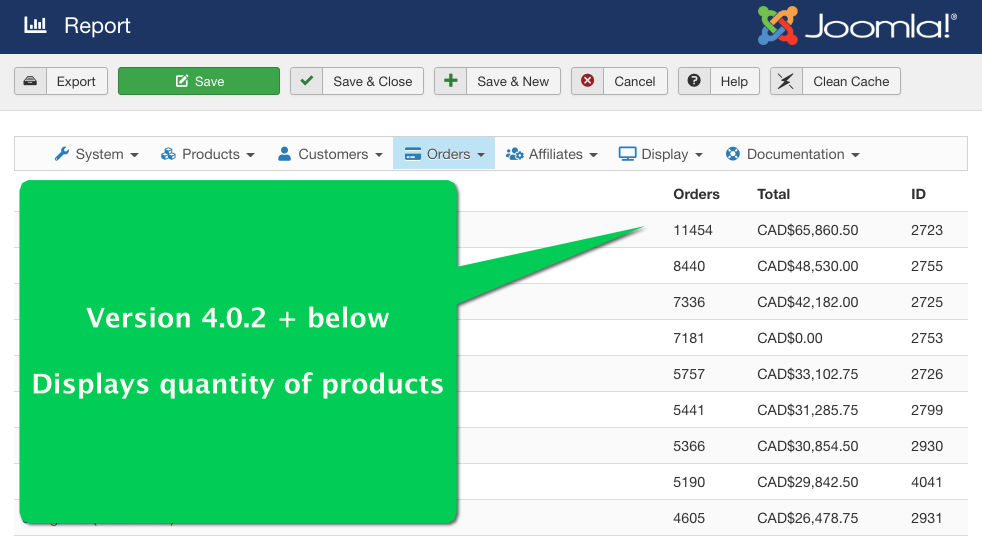
Task: Select ID 4041
Action: click(x=927, y=482)
